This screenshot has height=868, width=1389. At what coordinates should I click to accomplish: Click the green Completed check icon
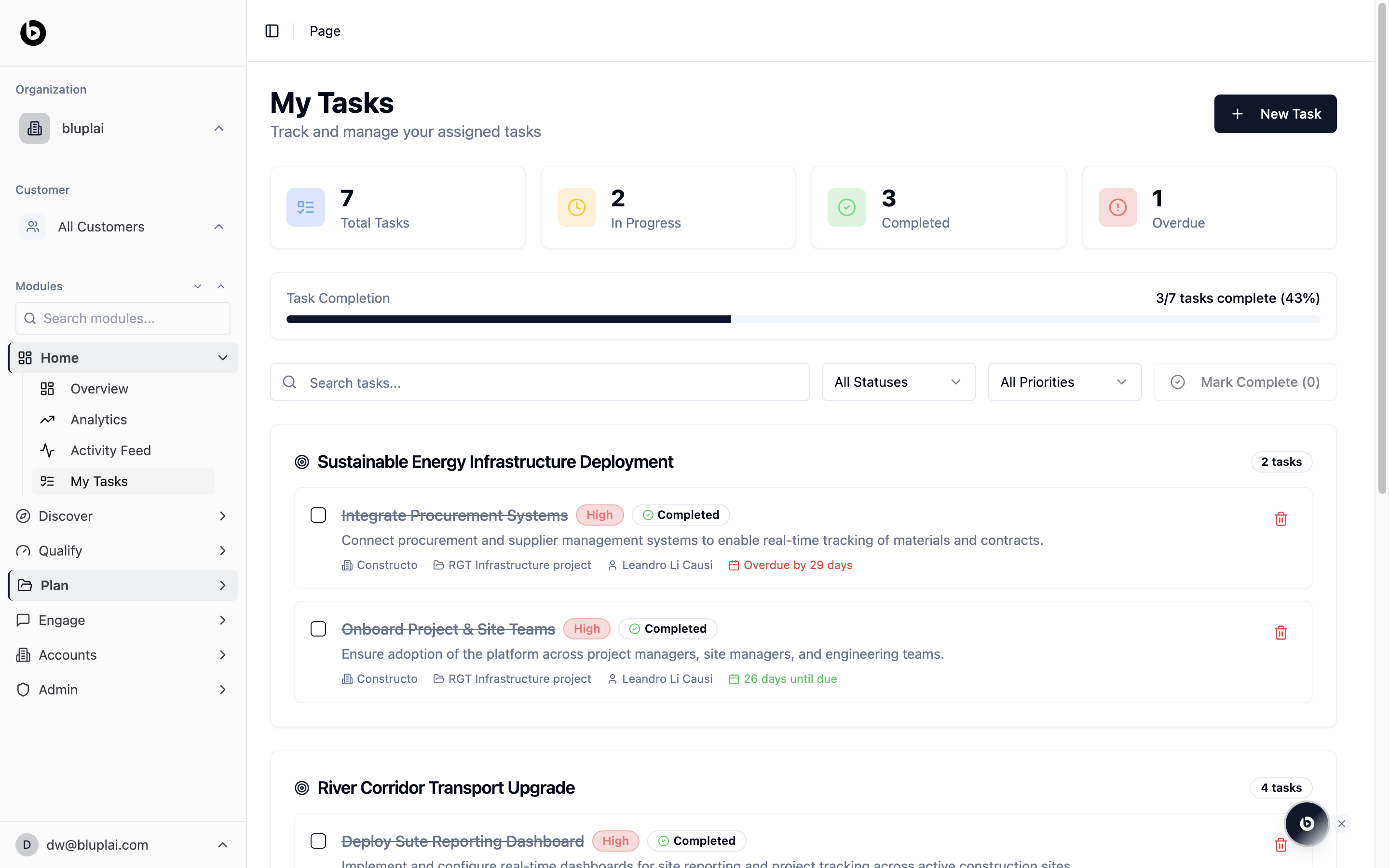[846, 207]
